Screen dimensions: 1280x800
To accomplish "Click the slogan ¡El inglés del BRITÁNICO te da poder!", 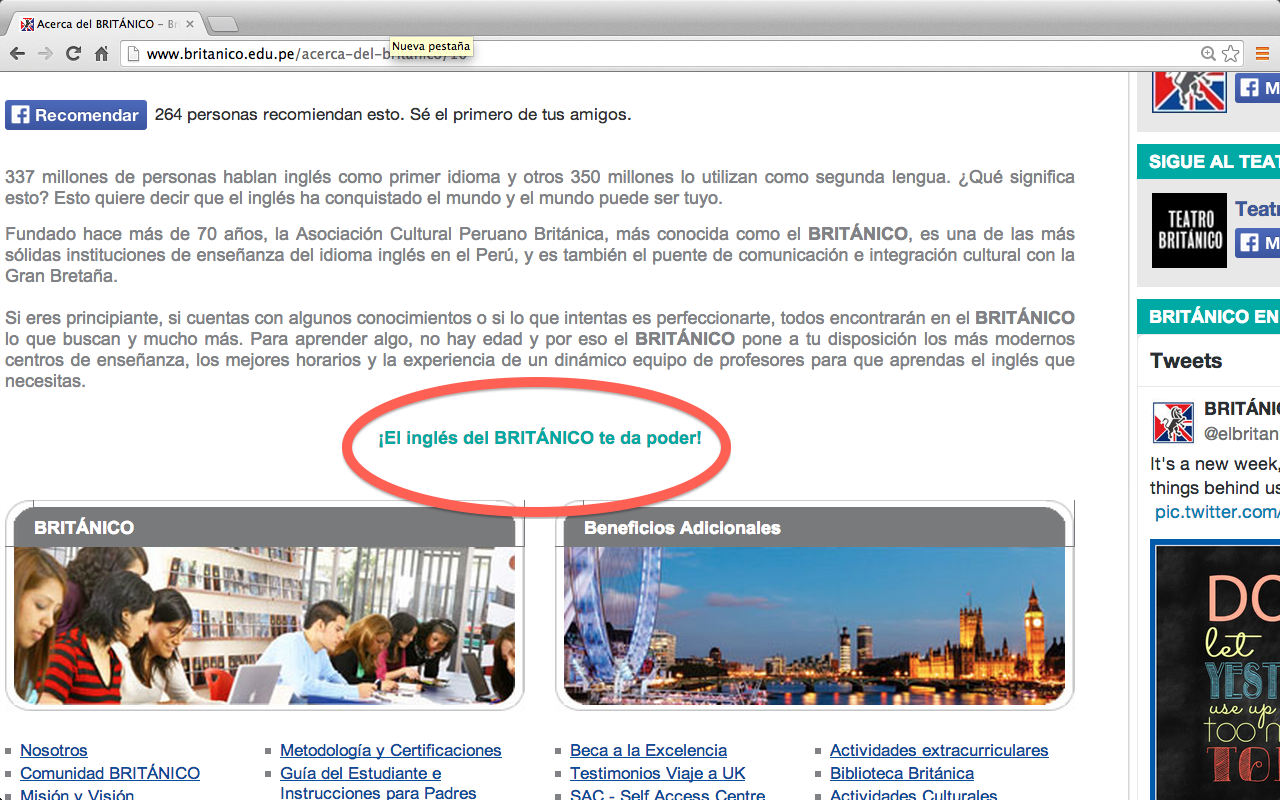I will click(540, 438).
